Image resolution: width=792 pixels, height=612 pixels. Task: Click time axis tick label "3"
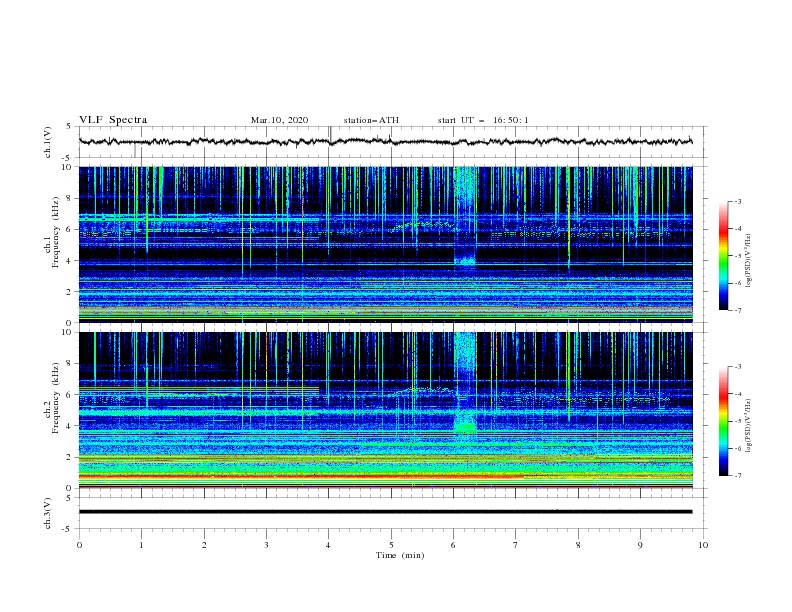coord(266,545)
